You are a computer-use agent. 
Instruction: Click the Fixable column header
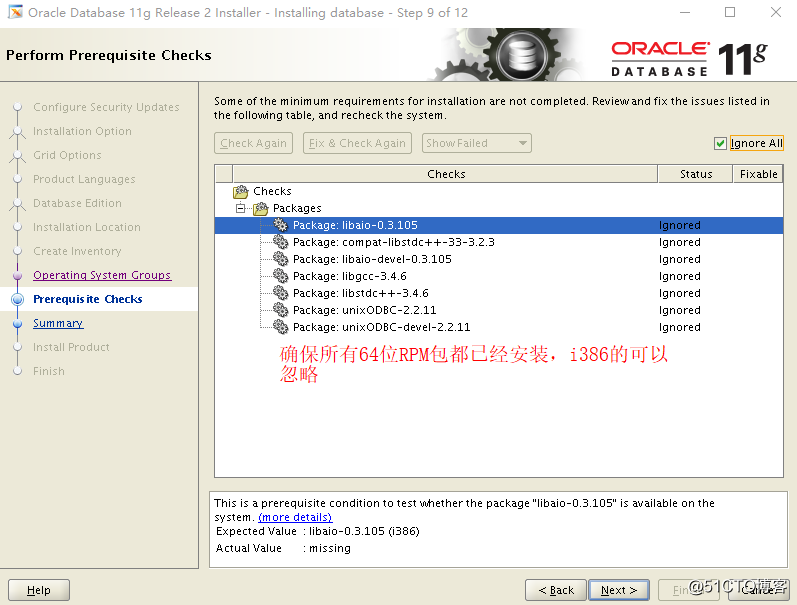758,174
